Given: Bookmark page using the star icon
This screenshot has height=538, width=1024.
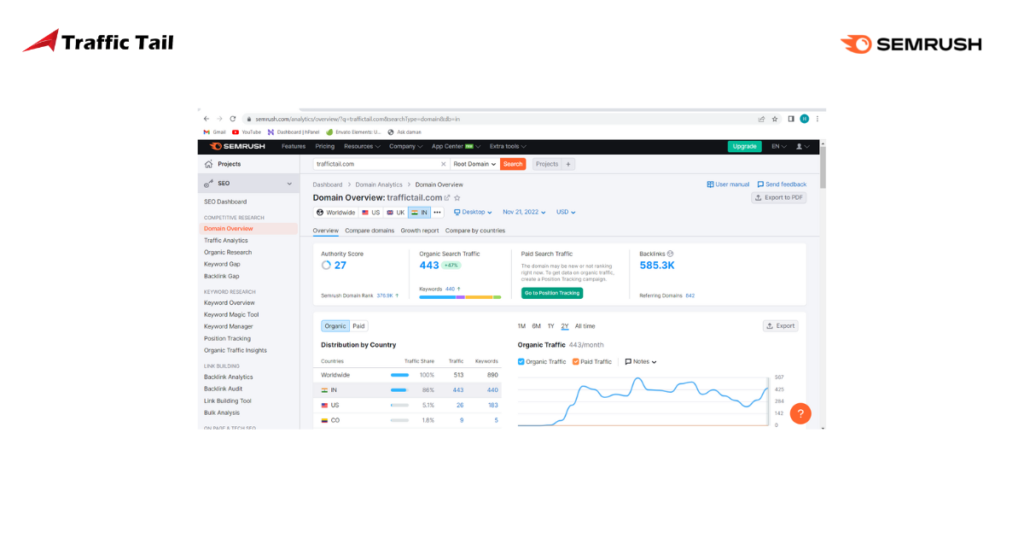Looking at the screenshot, I should point(776,118).
